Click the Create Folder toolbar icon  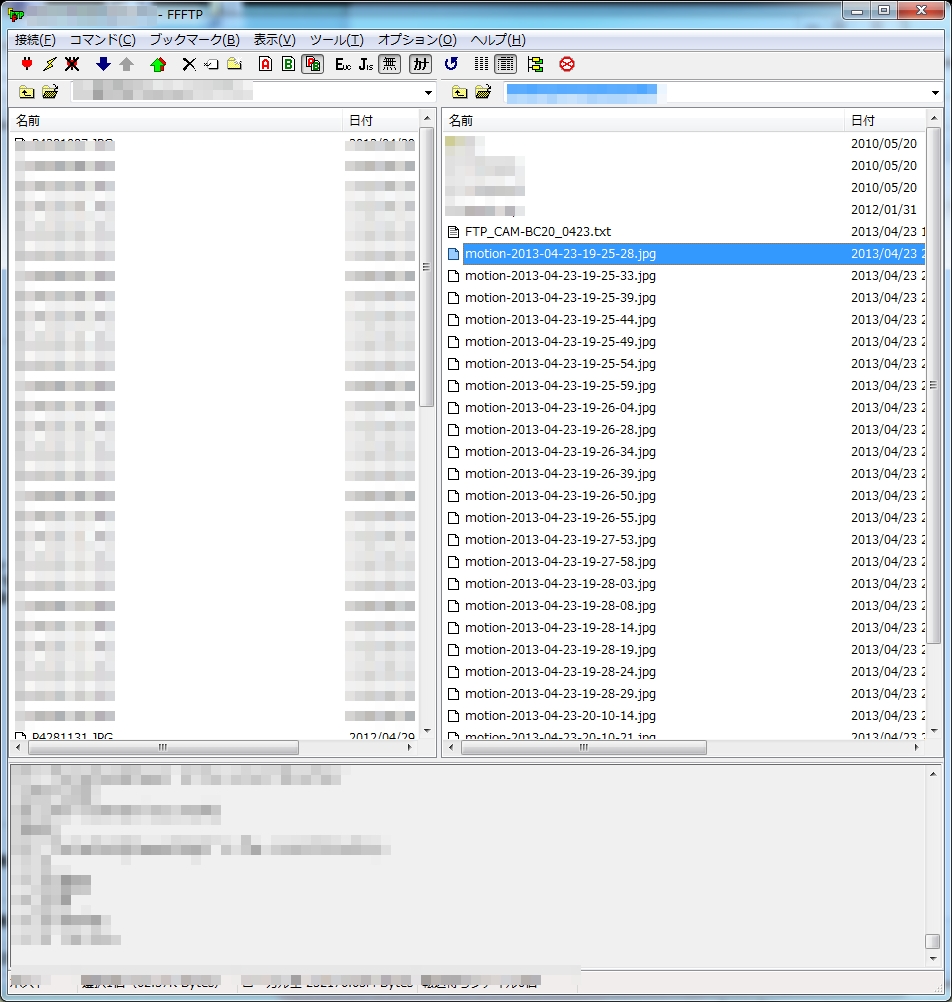click(234, 64)
